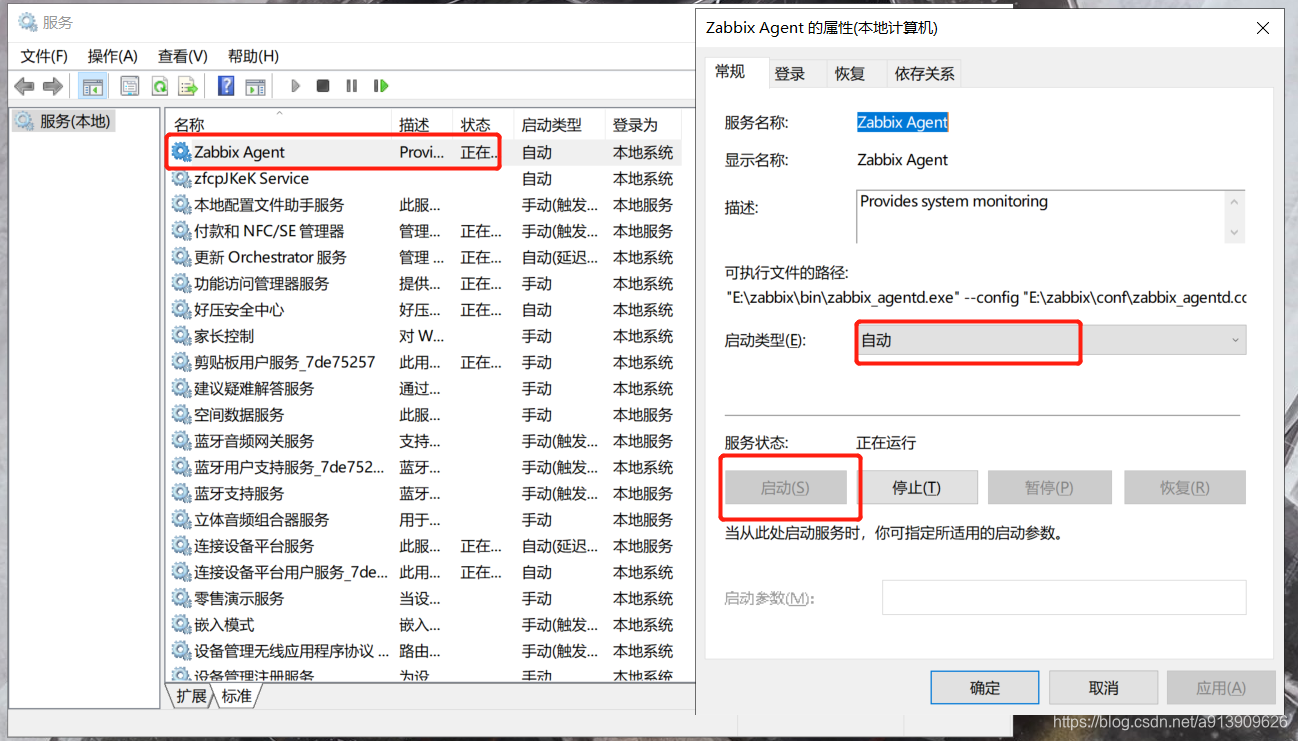Image resolution: width=1298 pixels, height=741 pixels.
Task: Open the blue Help question mark icon
Action: click(227, 86)
